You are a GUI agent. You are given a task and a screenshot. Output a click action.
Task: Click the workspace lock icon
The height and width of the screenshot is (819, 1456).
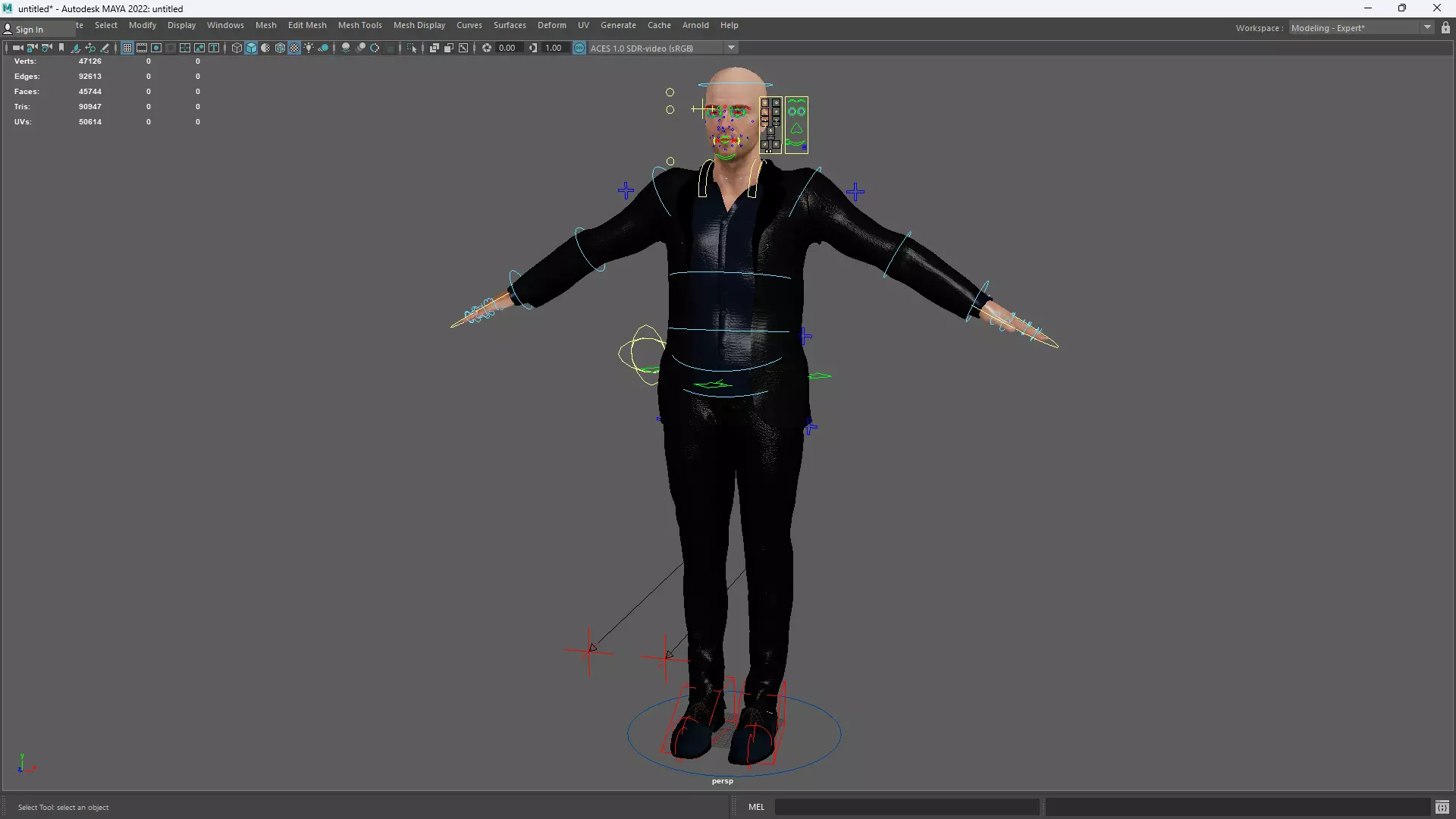1445,28
